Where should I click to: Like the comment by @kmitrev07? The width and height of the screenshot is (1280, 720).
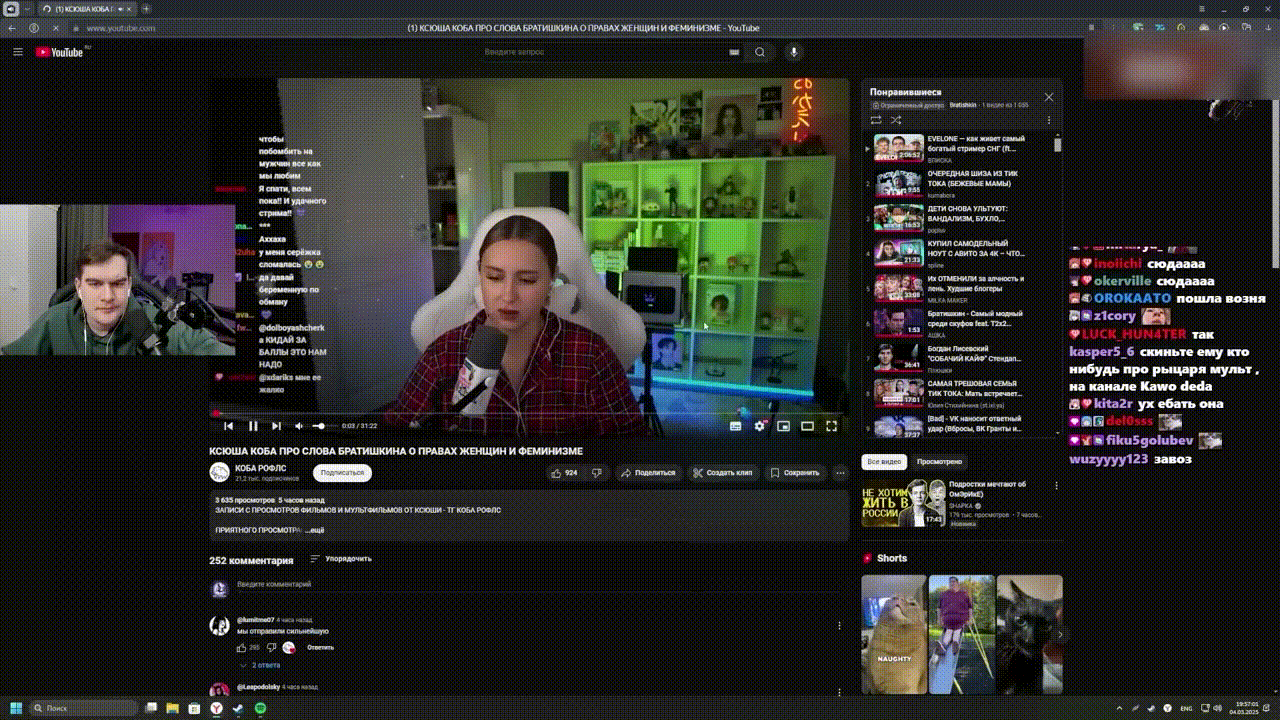241,648
